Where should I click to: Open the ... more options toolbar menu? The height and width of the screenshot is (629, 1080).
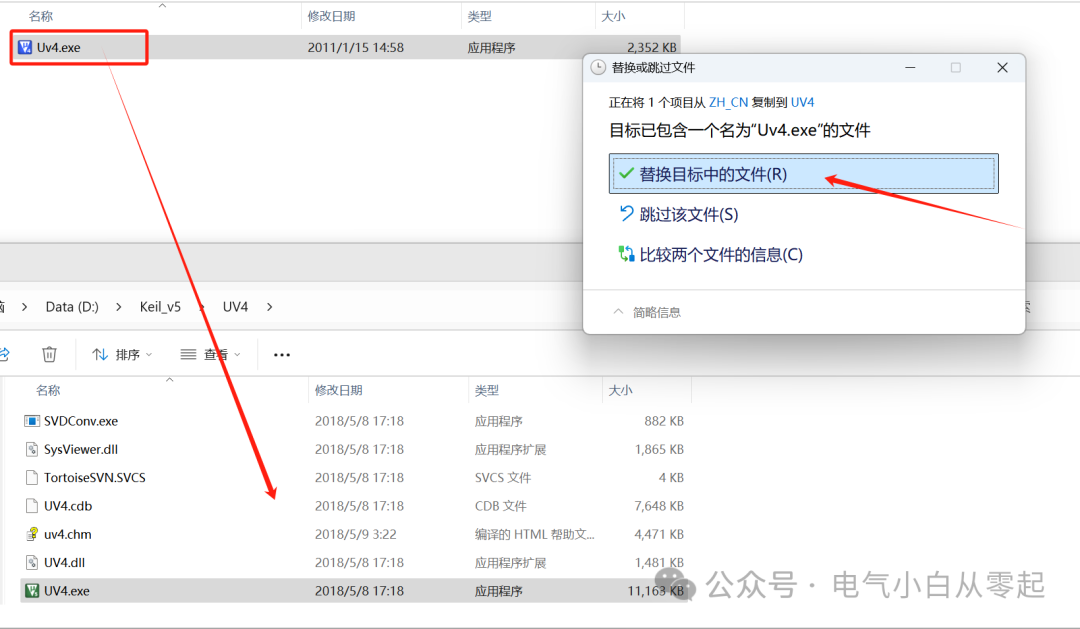281,354
